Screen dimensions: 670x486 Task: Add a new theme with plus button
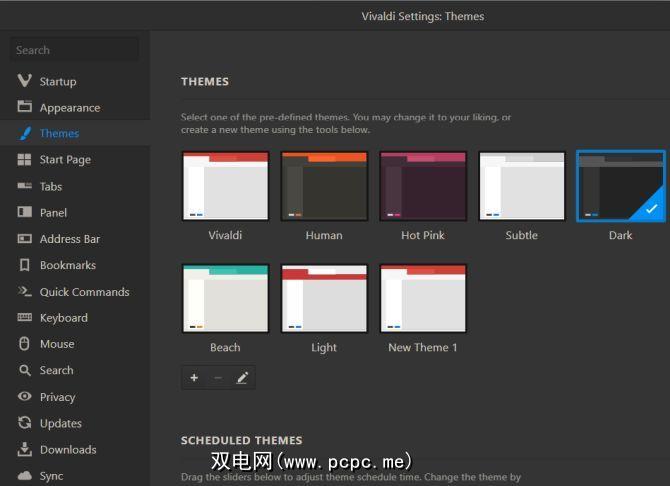[x=194, y=377]
